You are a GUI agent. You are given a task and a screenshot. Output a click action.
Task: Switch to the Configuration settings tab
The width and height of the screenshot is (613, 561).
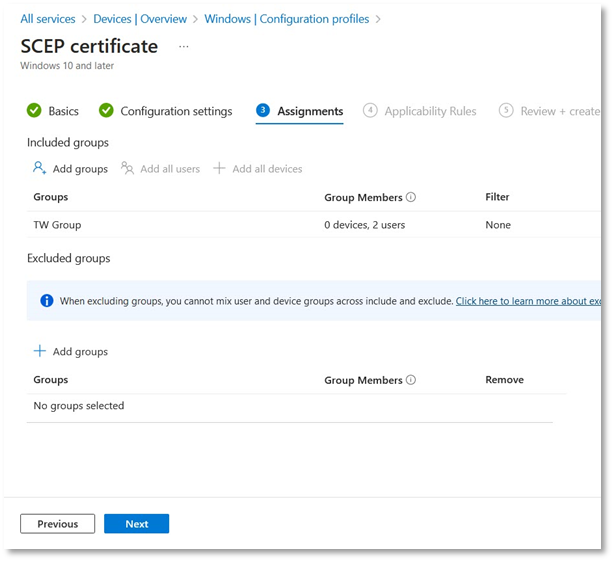(176, 111)
